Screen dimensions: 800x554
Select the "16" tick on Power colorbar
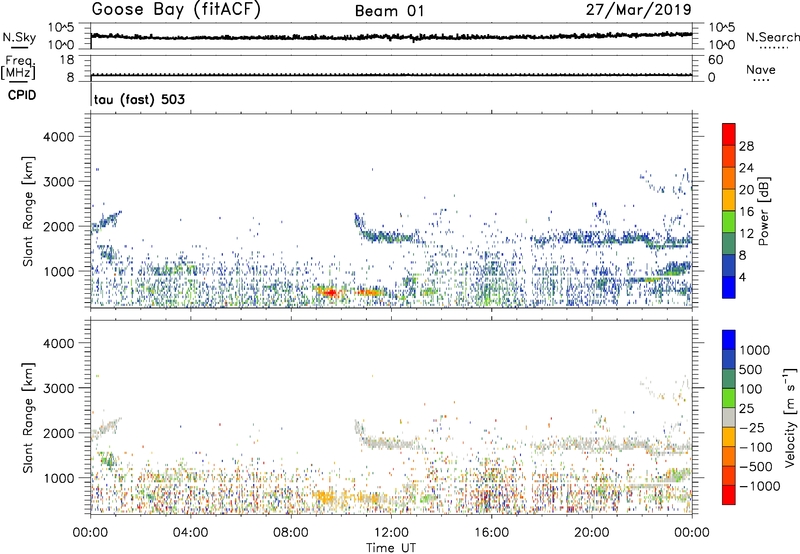point(746,212)
